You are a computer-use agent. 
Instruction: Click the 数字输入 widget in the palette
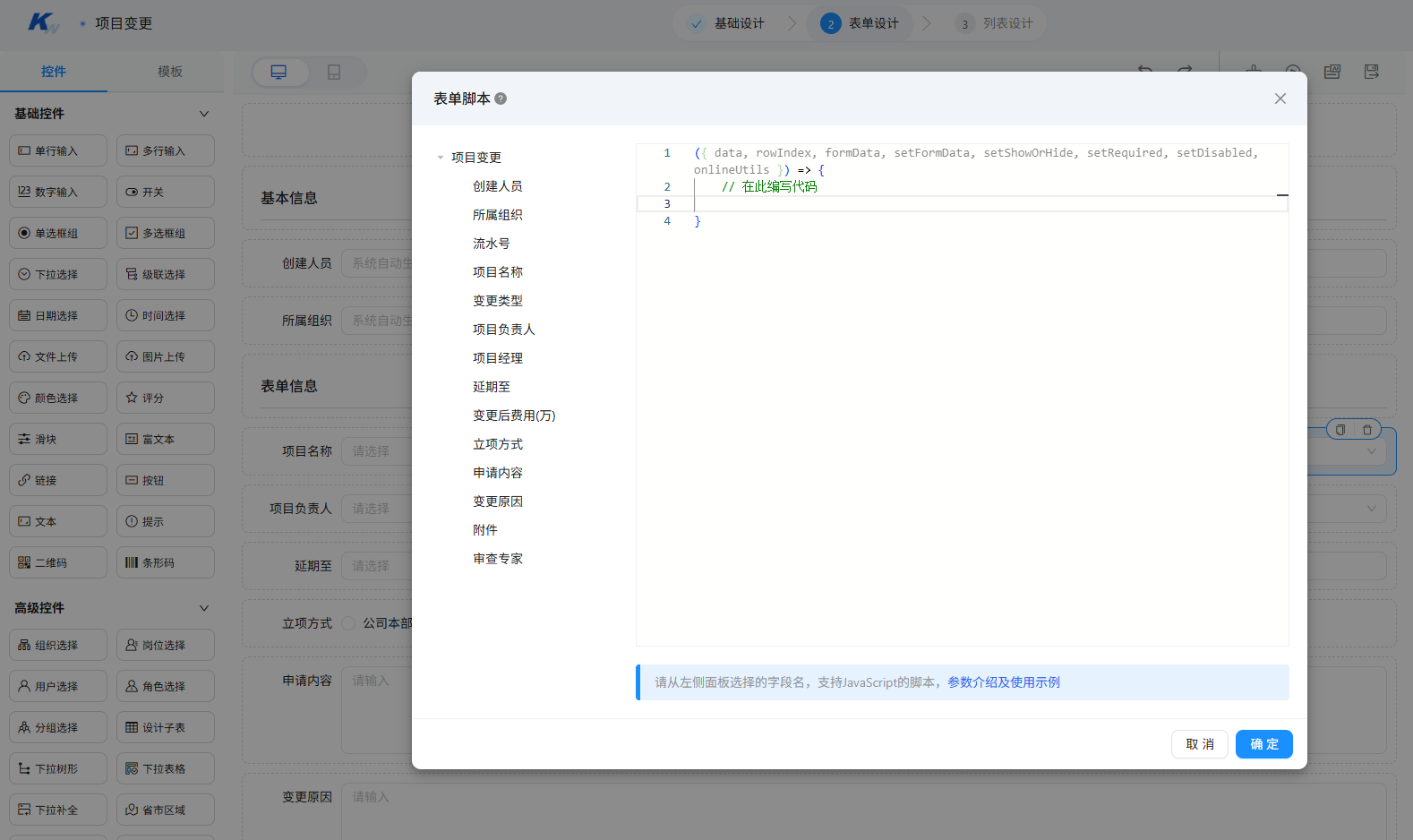(x=58, y=192)
